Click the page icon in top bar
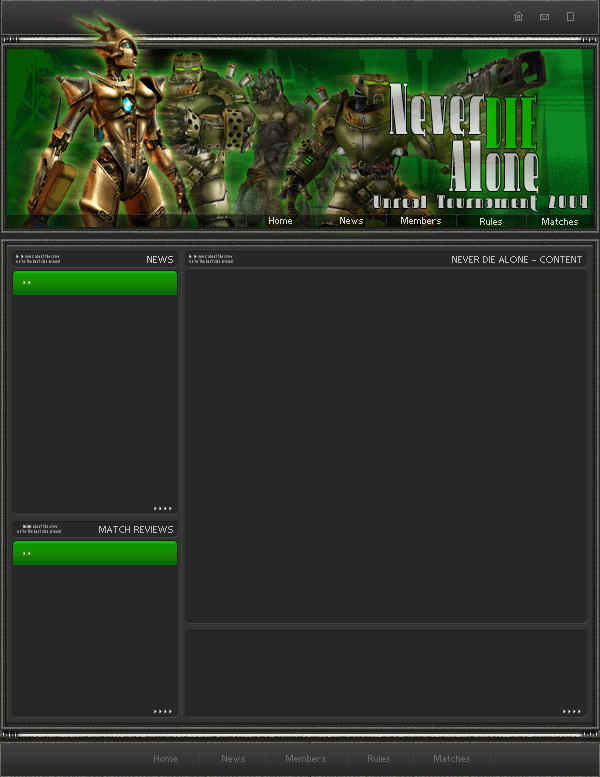 (x=571, y=17)
